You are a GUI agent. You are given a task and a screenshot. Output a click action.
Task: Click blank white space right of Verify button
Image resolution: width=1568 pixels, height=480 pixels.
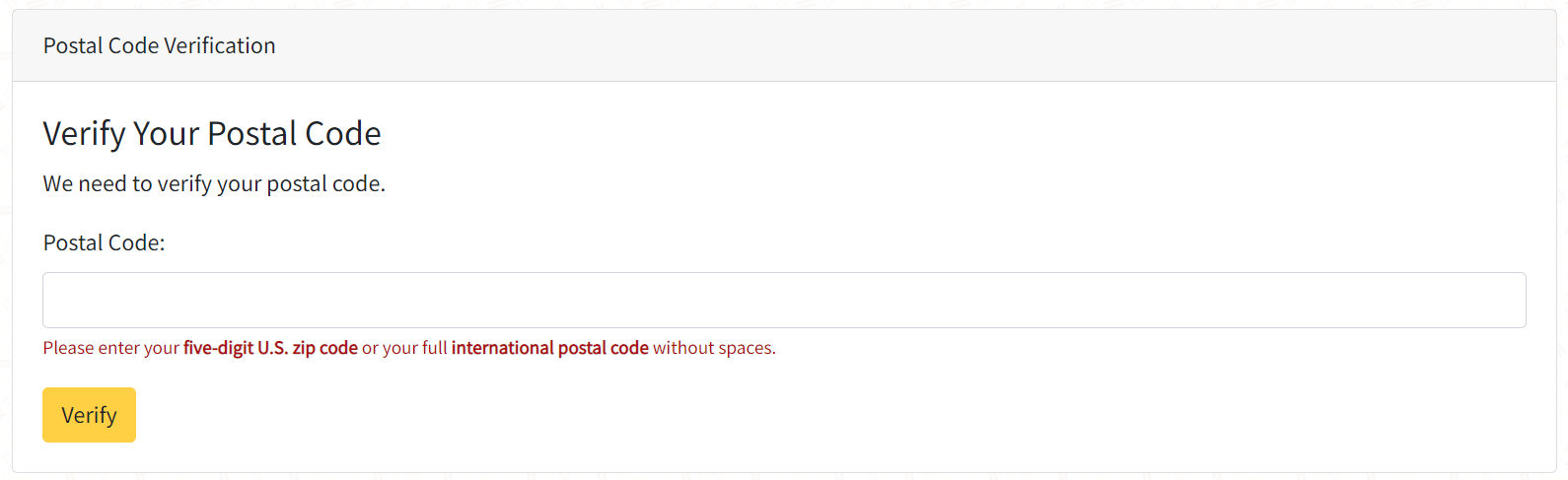pos(592,415)
